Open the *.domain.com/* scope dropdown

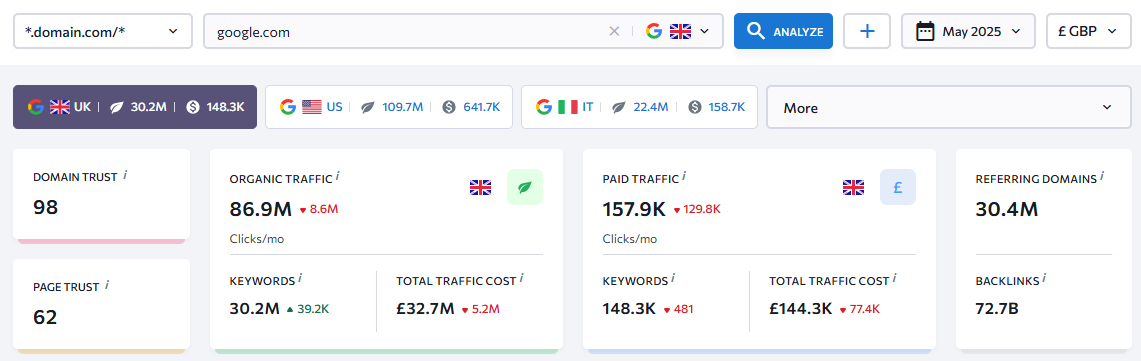point(103,31)
